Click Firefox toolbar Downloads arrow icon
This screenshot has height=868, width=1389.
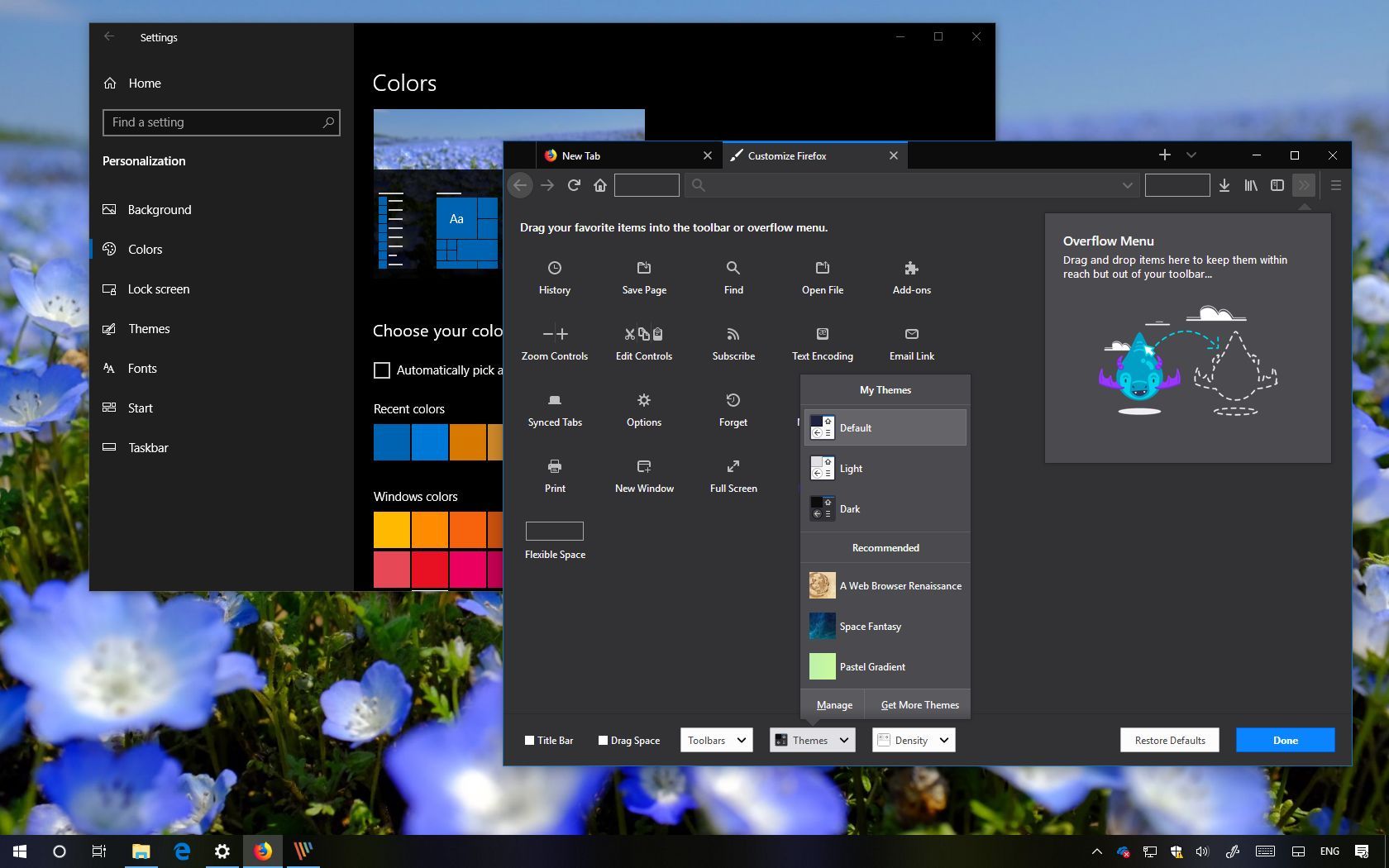[1224, 185]
